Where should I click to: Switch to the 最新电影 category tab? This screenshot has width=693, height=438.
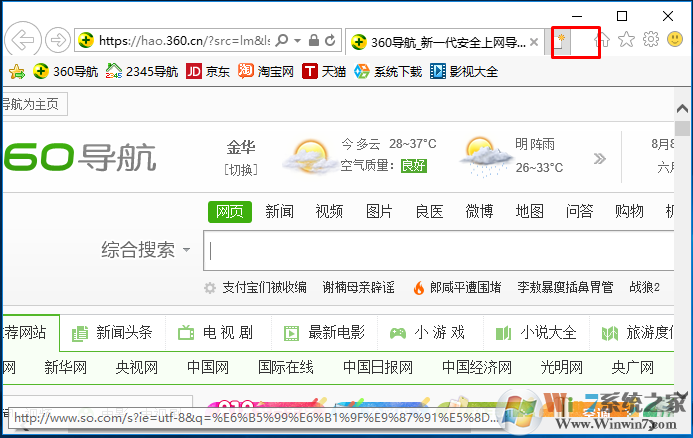pyautogui.click(x=324, y=333)
